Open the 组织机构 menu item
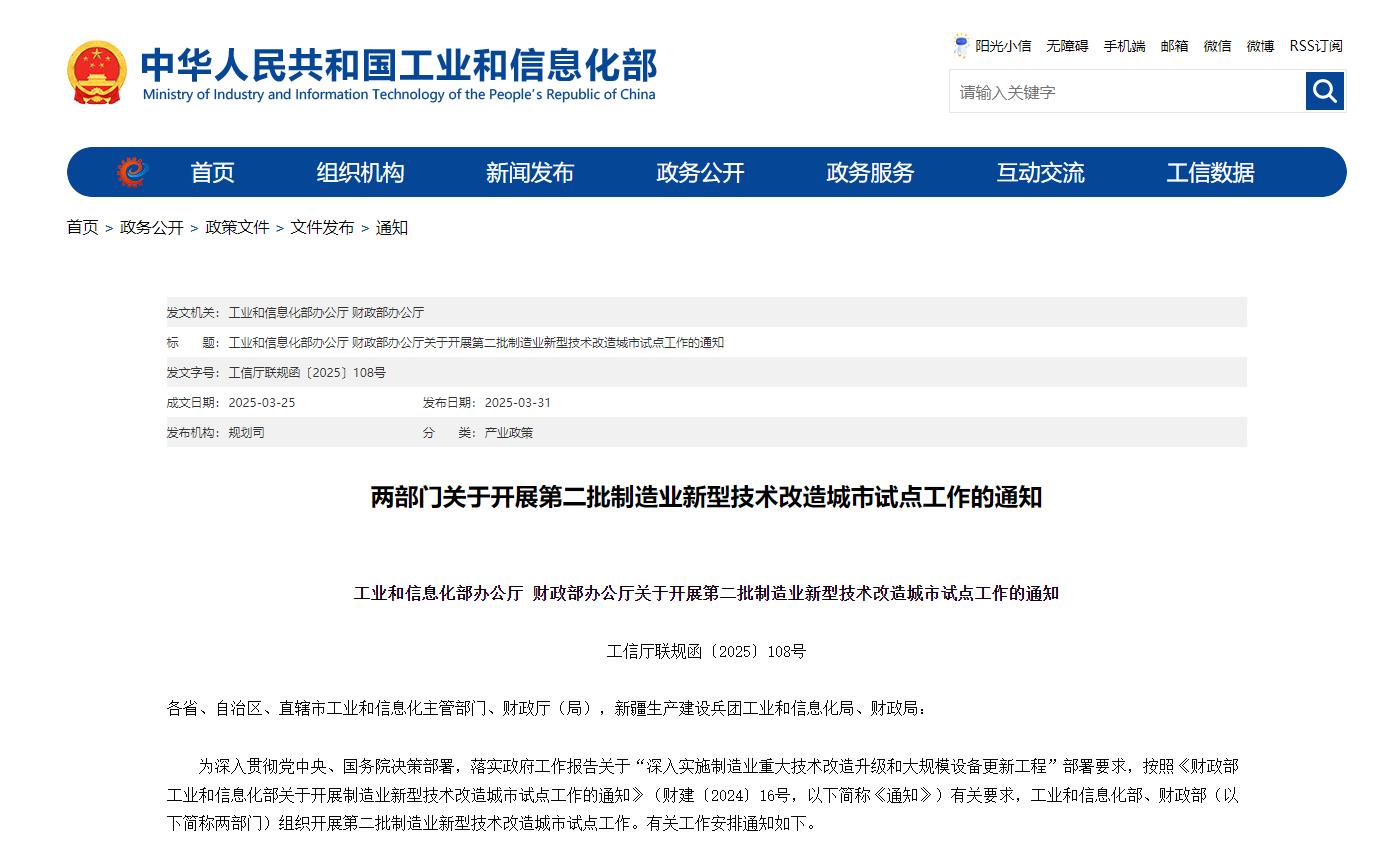This screenshot has height=858, width=1387. pos(360,173)
